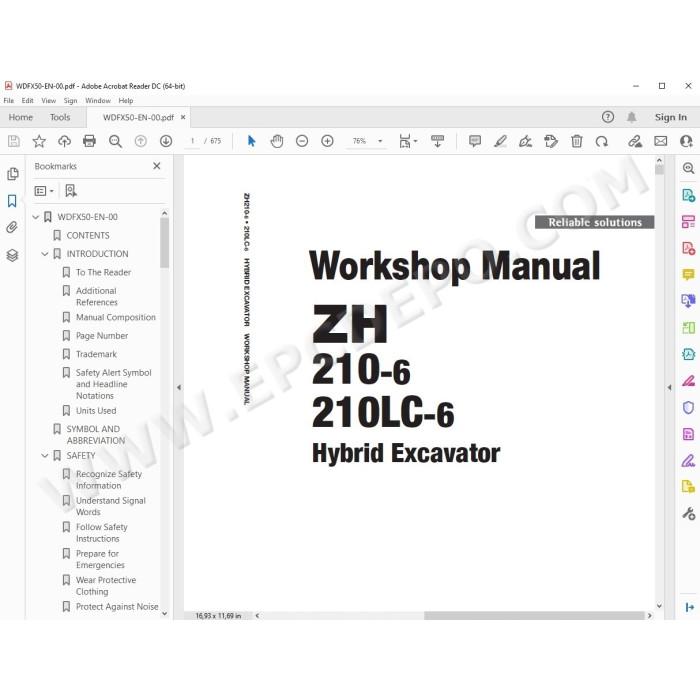Open Manual Composition bookmark
Screen dimensions: 700x700
tap(116, 317)
